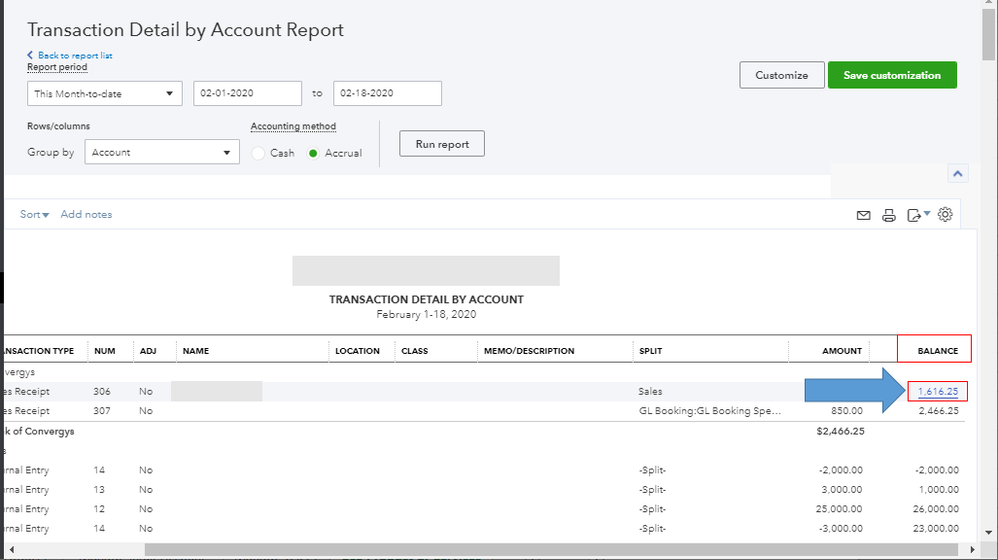Open the This Month-to-date period dropdown
998x560 pixels.
click(x=105, y=94)
